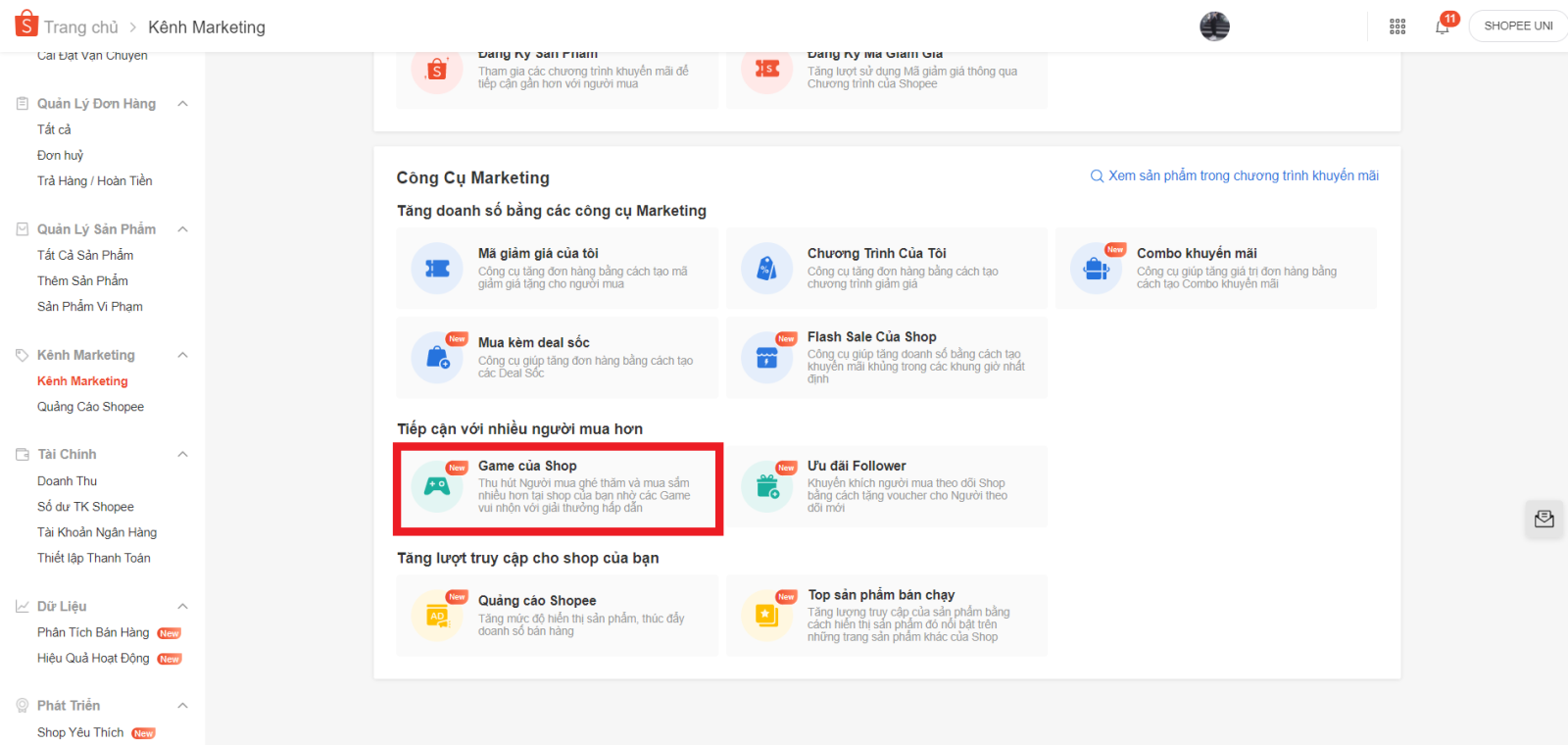
Task: Click the Flash Sale Của Shop icon
Action: coord(766,358)
